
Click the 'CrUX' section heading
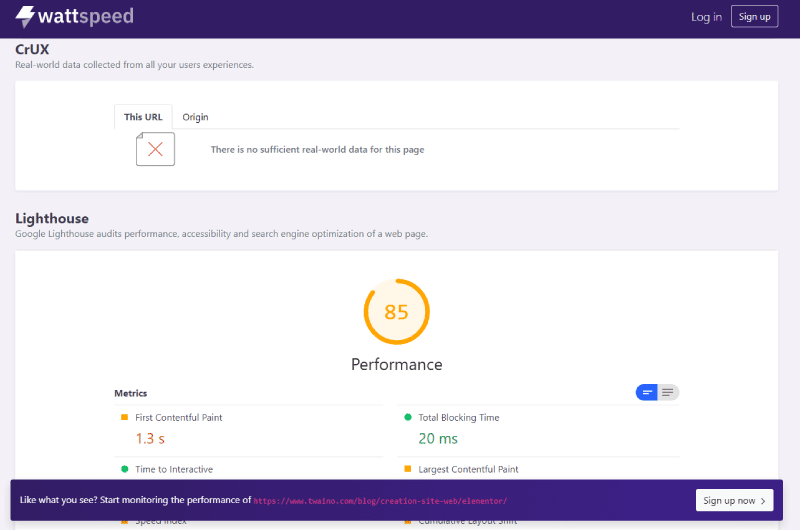(x=32, y=49)
